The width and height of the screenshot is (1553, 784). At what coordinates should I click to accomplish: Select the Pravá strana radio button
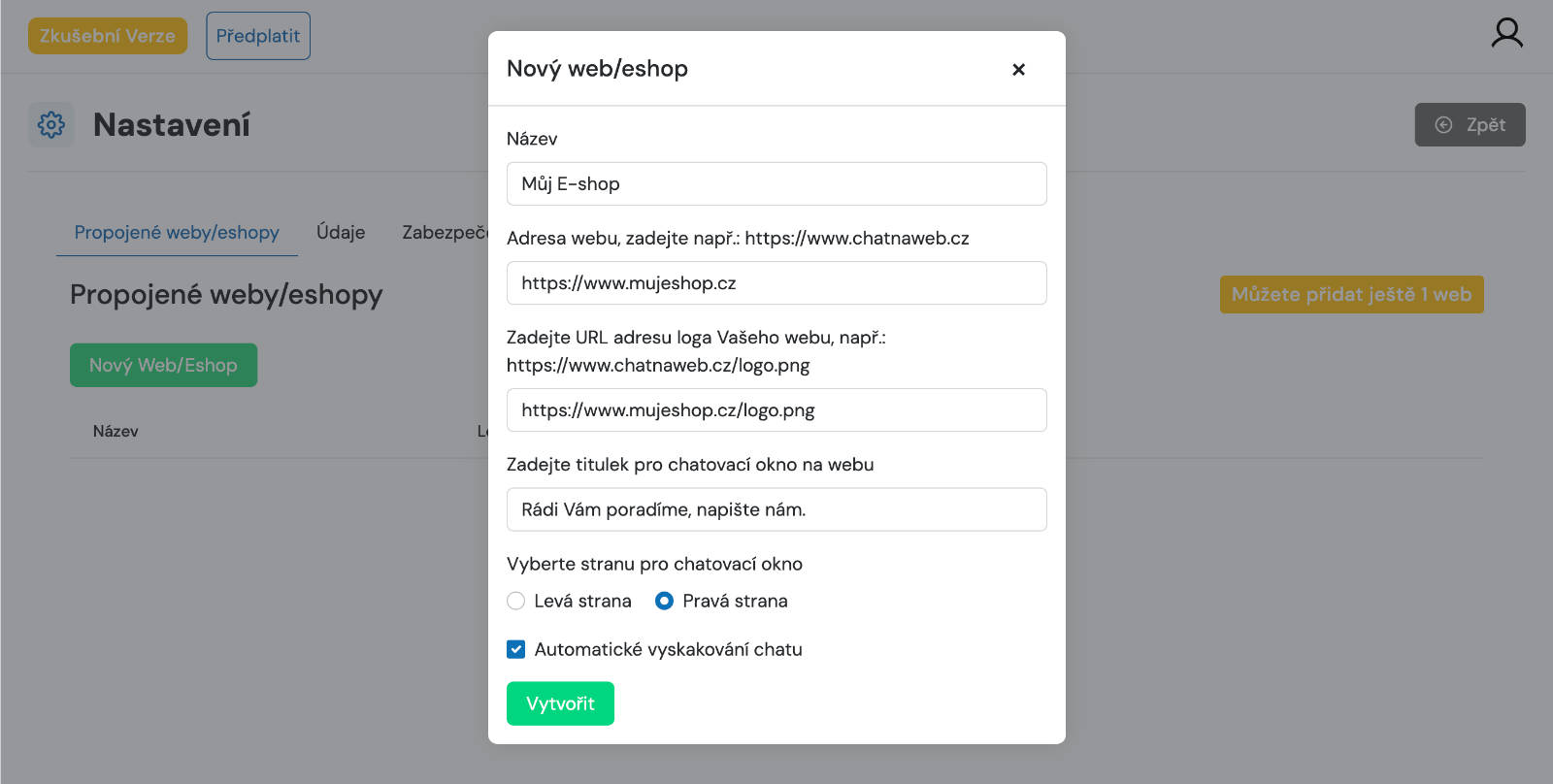click(x=665, y=601)
